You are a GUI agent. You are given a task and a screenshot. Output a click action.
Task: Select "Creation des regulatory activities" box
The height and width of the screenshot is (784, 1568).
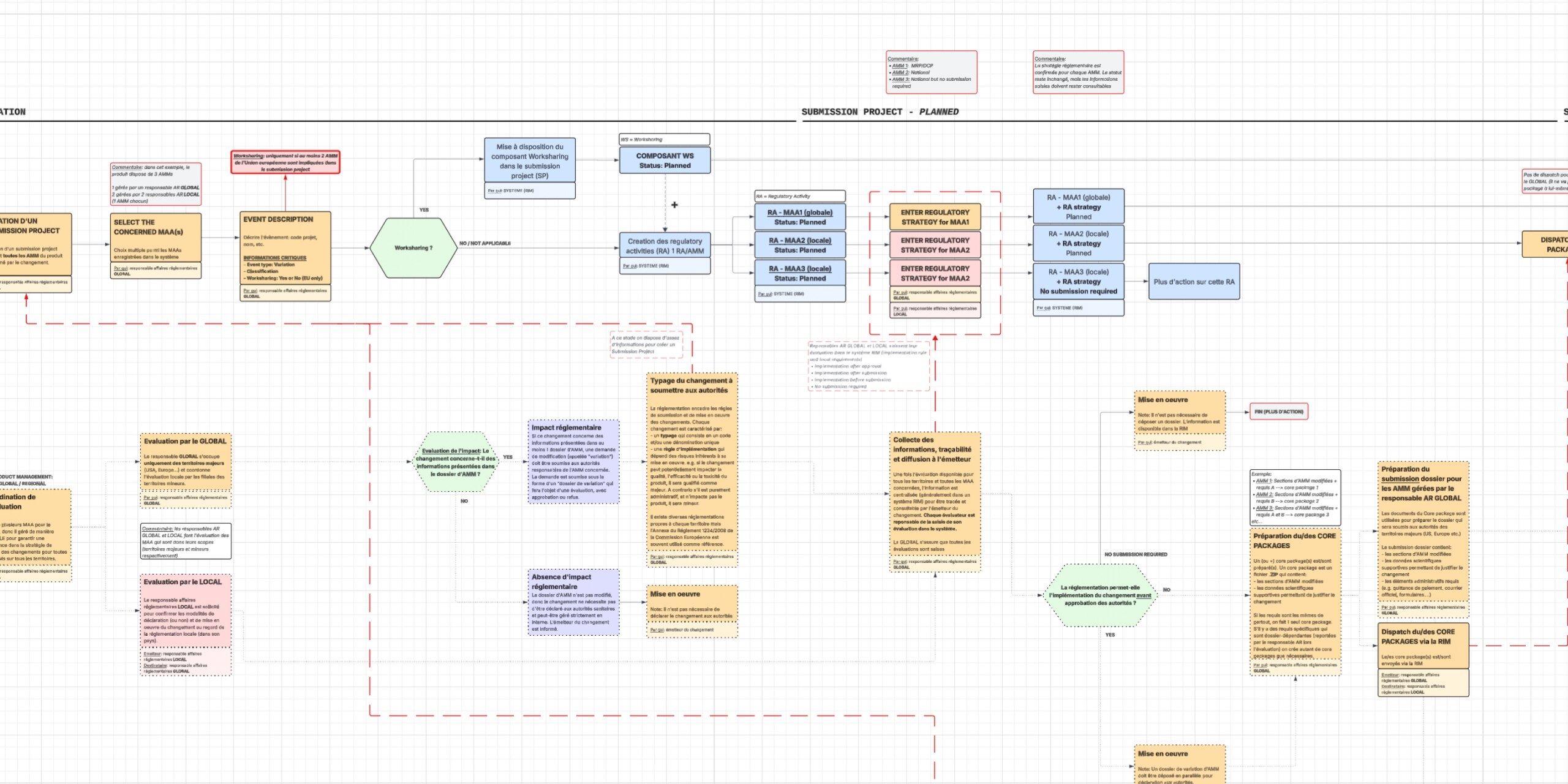(665, 246)
